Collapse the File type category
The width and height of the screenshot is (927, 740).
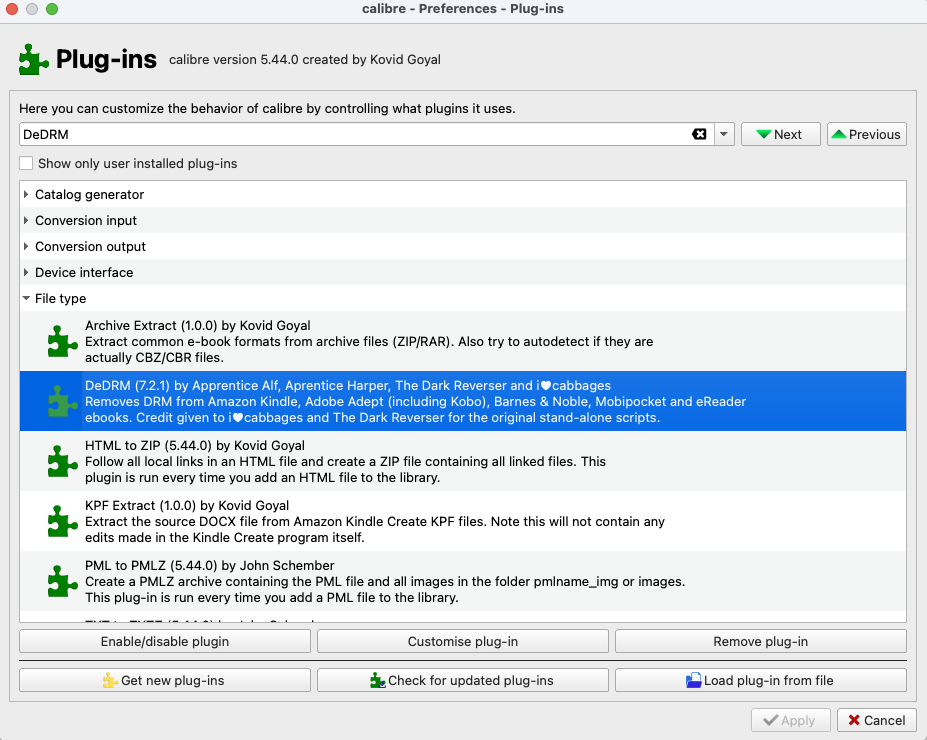click(x=26, y=299)
